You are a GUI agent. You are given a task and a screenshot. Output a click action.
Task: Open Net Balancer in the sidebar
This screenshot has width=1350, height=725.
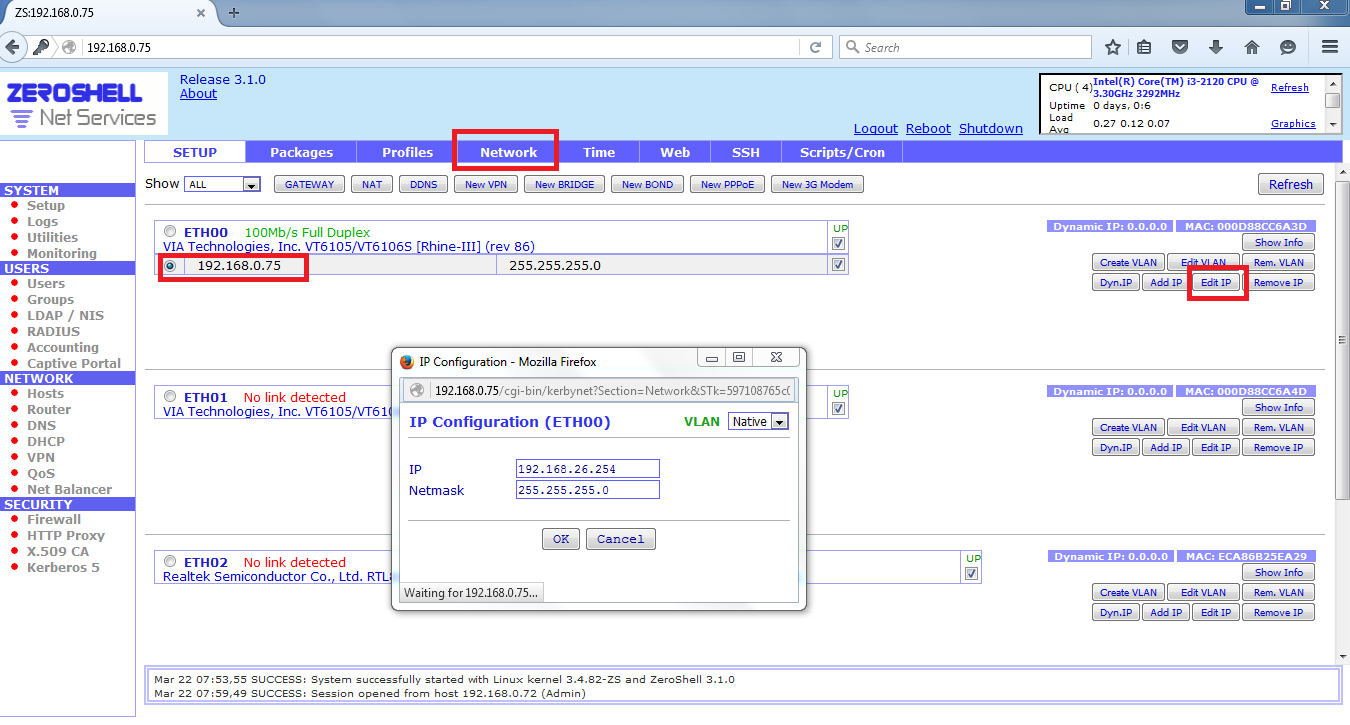pyautogui.click(x=70, y=489)
